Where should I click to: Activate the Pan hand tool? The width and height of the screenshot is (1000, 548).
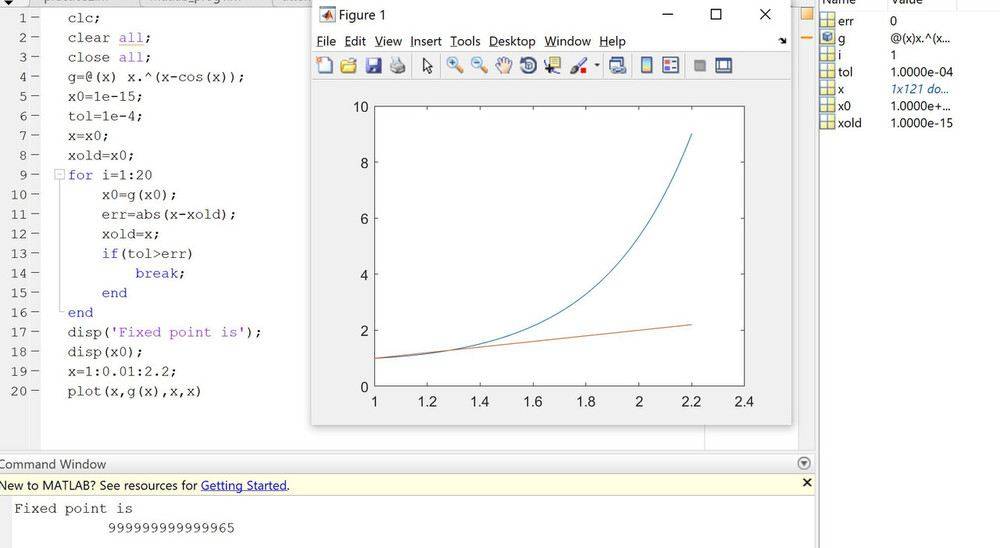point(504,66)
